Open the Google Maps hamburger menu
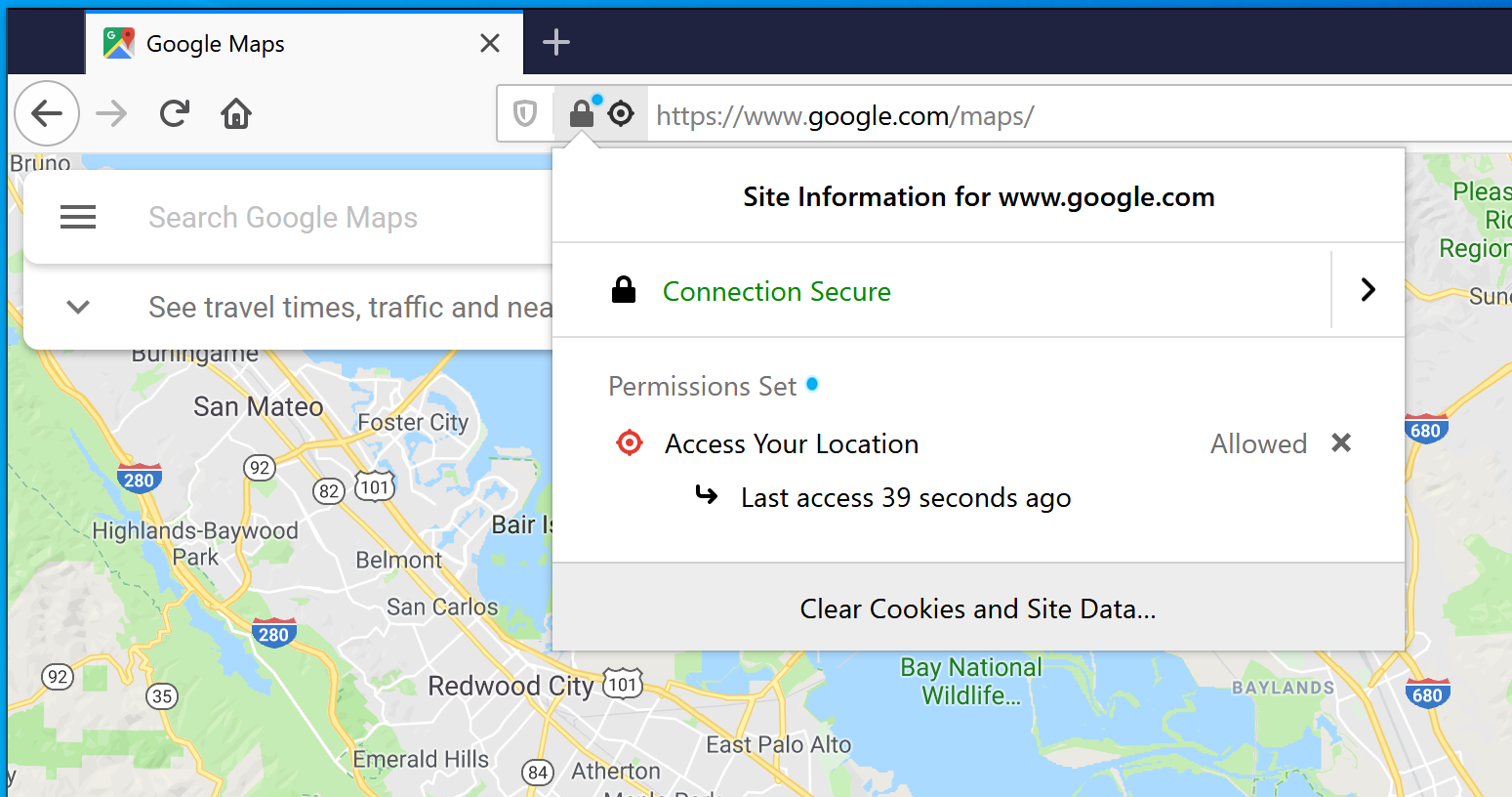1512x797 pixels. click(x=78, y=217)
